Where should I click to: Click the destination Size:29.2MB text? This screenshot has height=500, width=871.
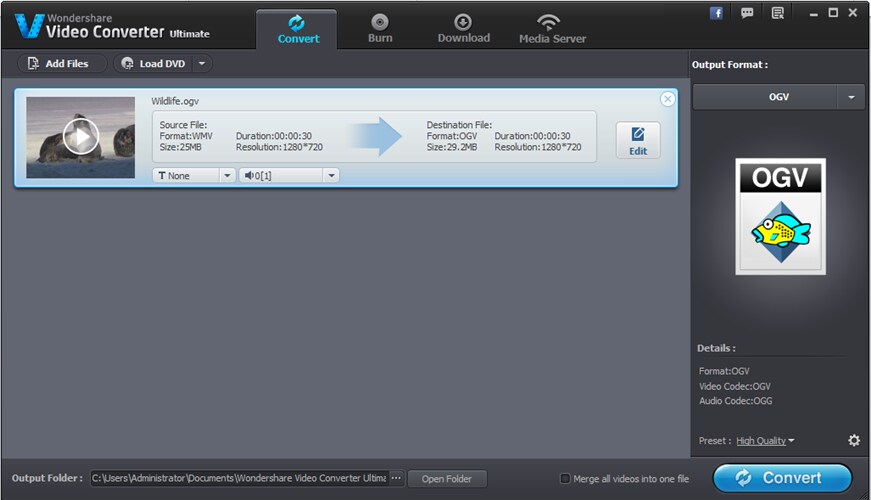click(x=452, y=147)
